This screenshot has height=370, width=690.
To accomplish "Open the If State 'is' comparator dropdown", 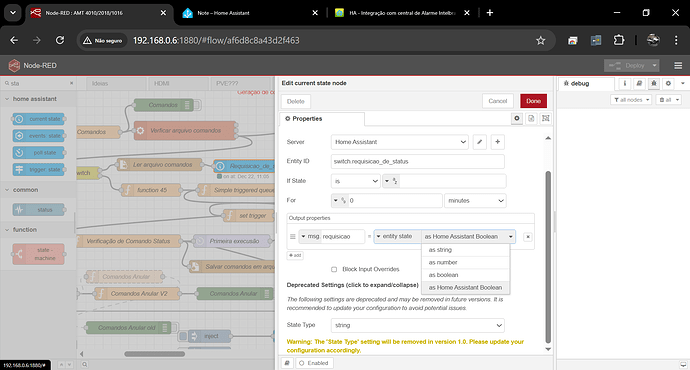I will click(x=356, y=181).
